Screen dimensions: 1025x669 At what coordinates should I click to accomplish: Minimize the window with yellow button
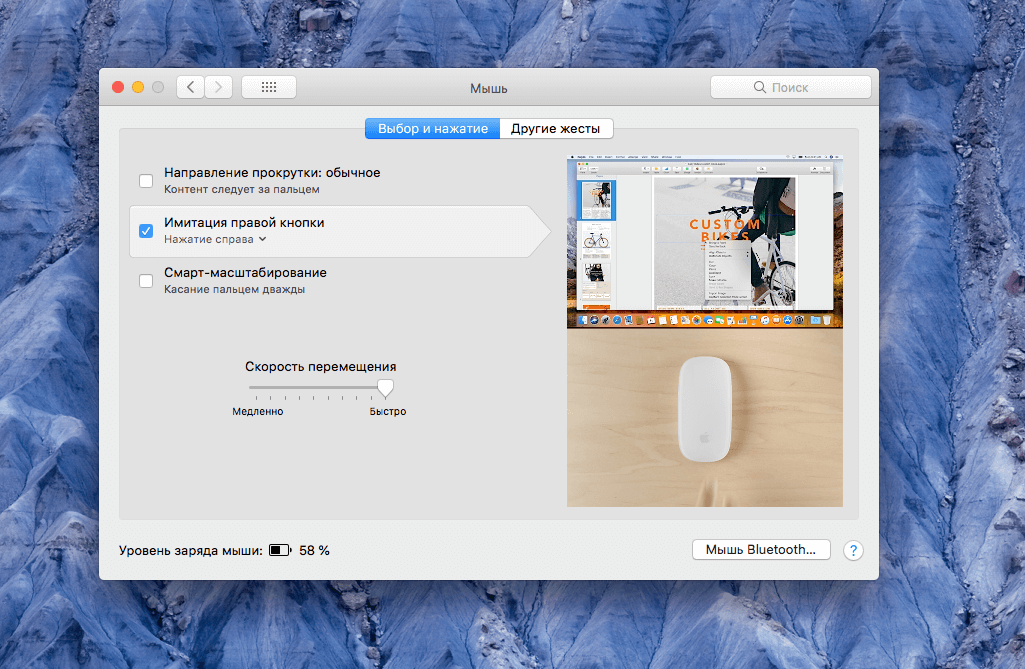tap(138, 87)
